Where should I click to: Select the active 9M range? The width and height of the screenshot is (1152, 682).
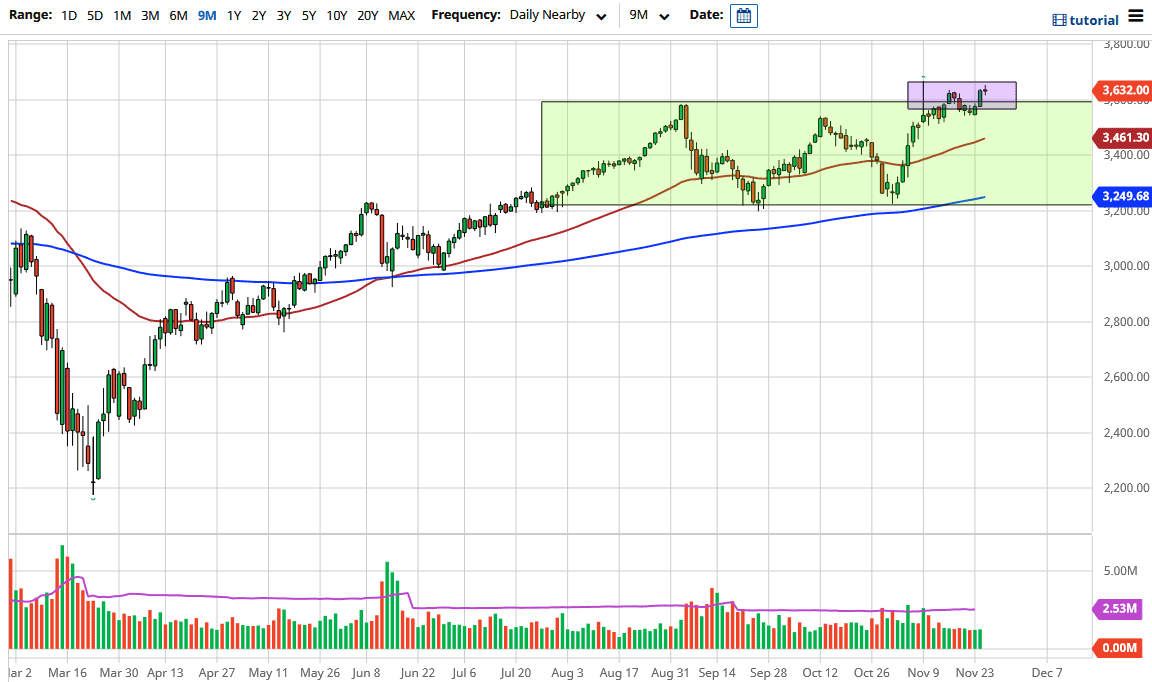(x=207, y=15)
